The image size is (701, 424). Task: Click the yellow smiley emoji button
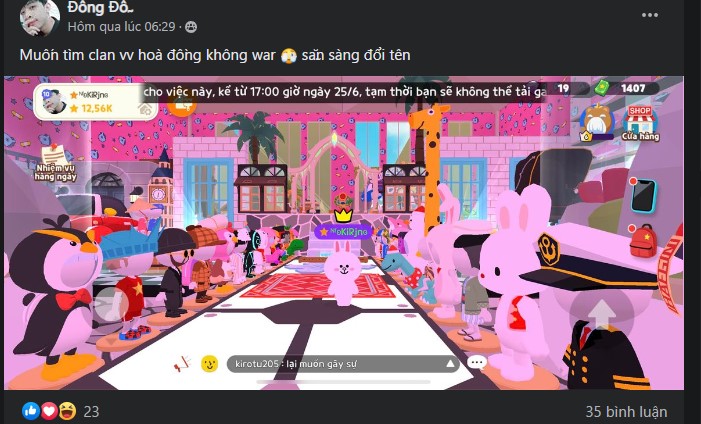[x=209, y=364]
